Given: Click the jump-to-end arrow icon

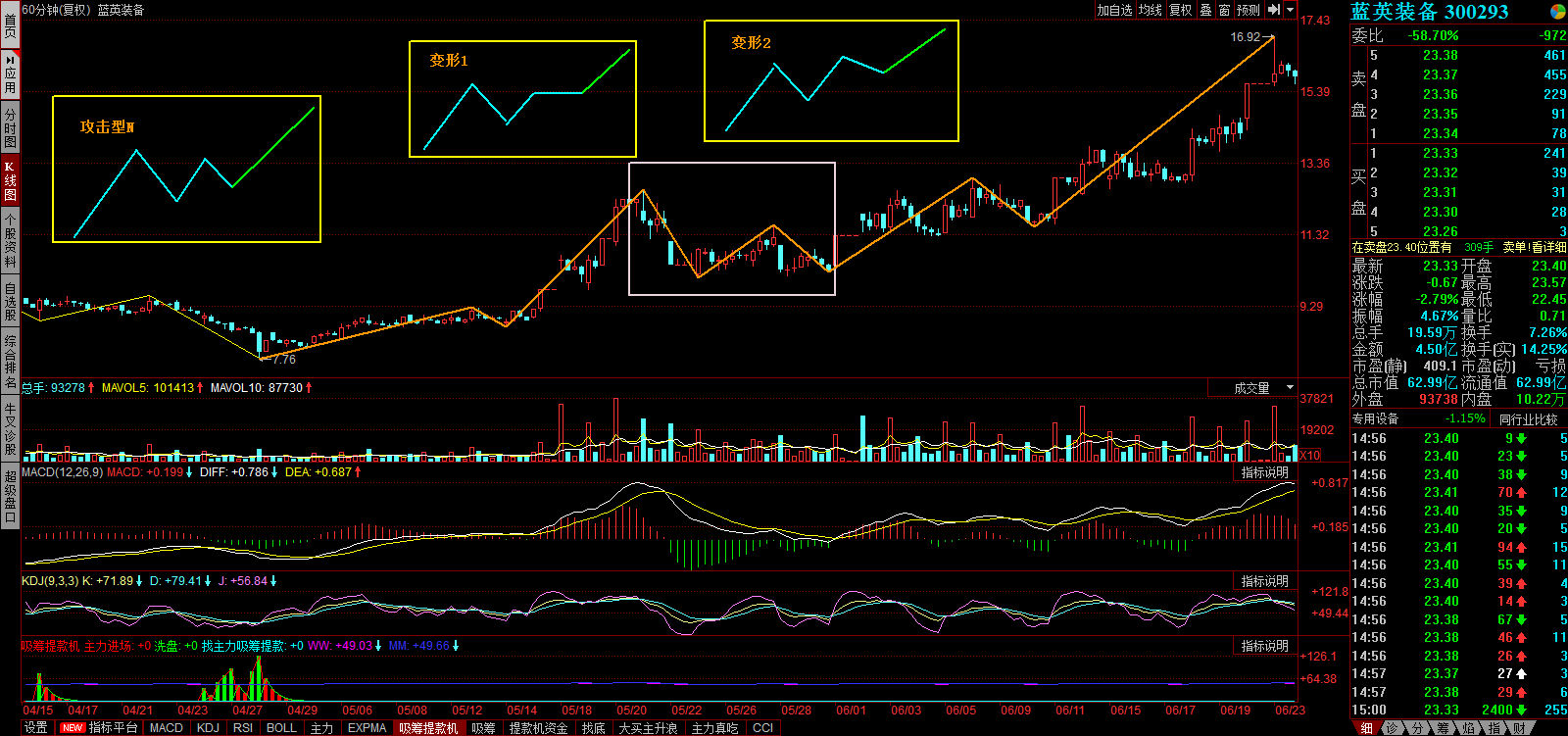Looking at the screenshot, I should coord(1274,10).
